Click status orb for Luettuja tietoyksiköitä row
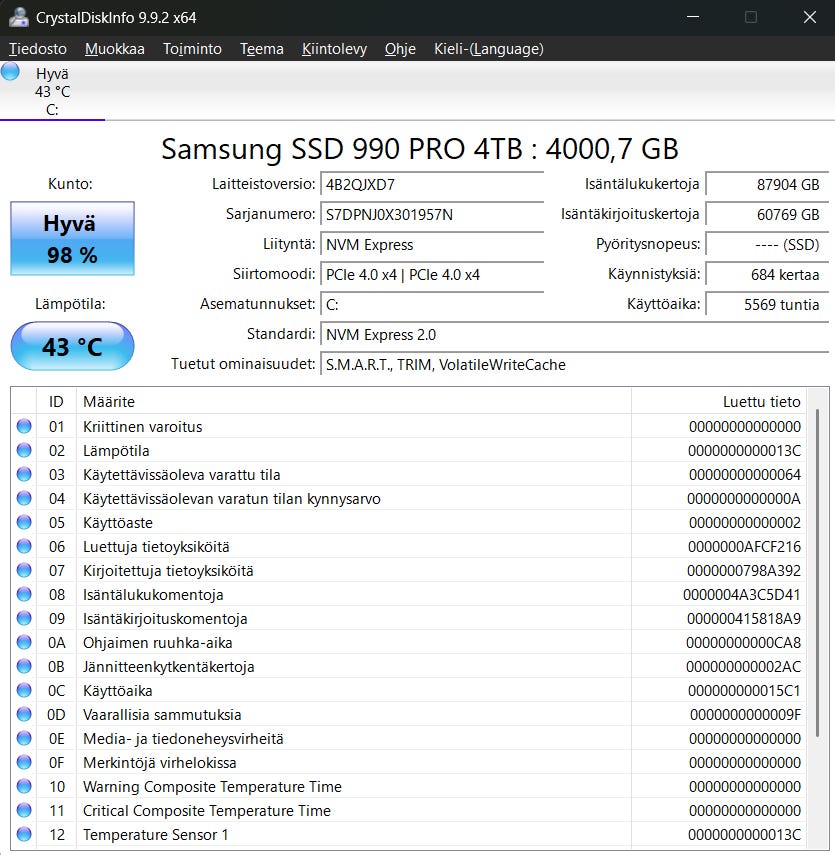Image resolution: width=835 pixels, height=855 pixels. [x=24, y=546]
